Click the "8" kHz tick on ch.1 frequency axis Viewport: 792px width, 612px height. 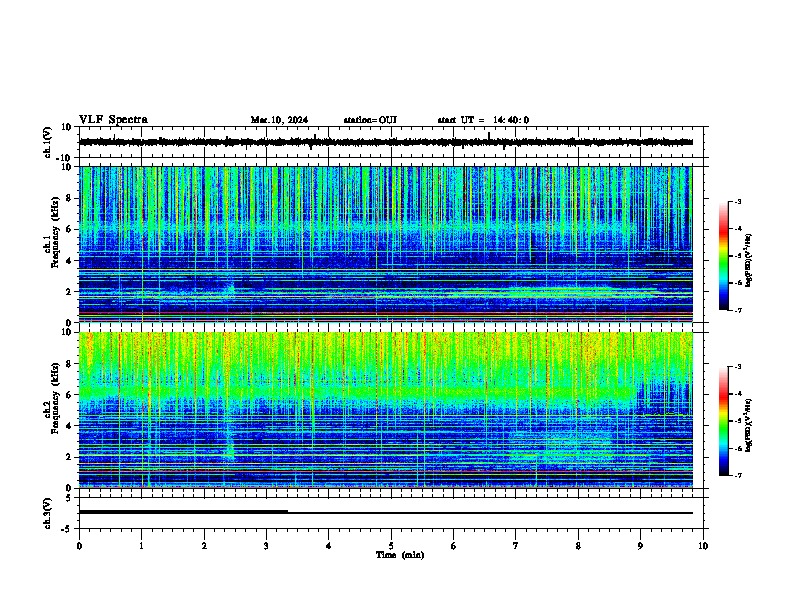[70, 198]
